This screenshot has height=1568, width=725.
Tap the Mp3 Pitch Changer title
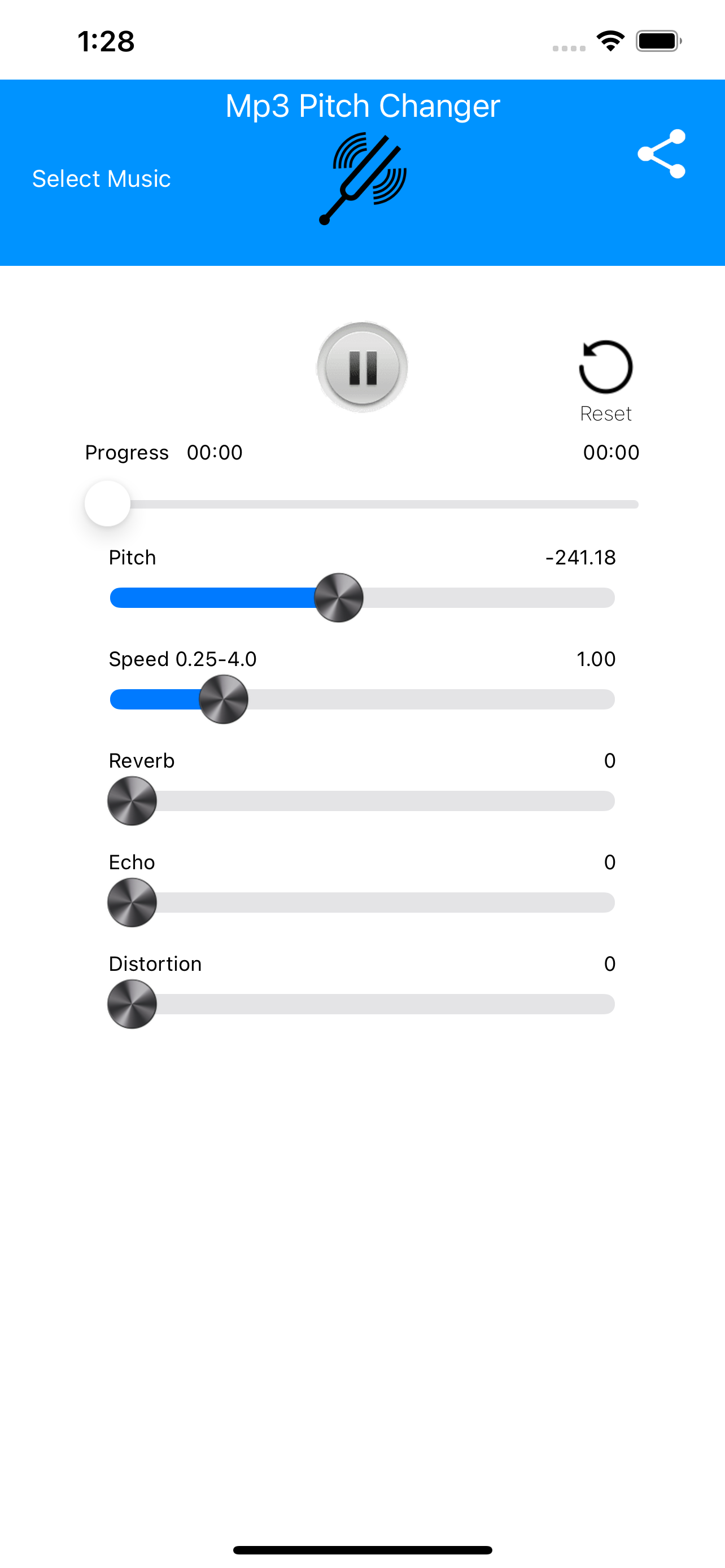click(x=363, y=106)
